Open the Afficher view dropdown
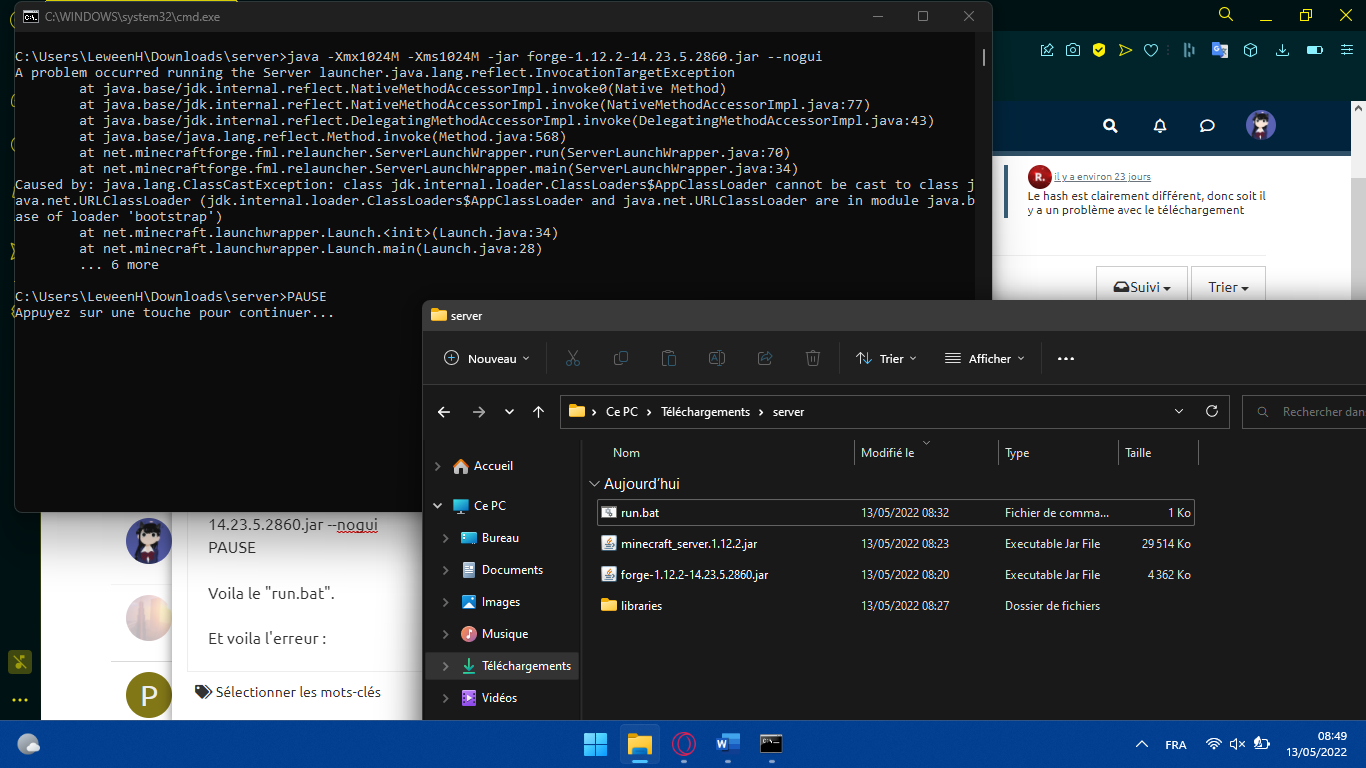The height and width of the screenshot is (768, 1366). click(x=984, y=358)
